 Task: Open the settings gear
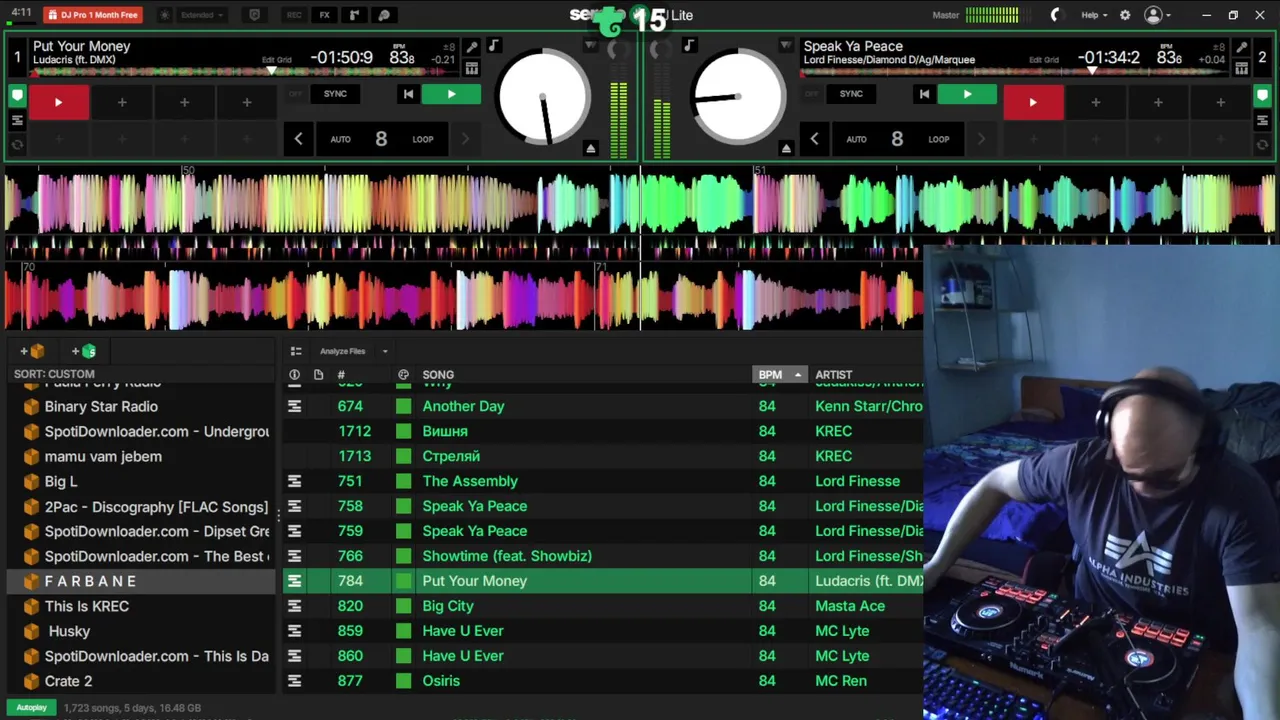tap(1125, 15)
